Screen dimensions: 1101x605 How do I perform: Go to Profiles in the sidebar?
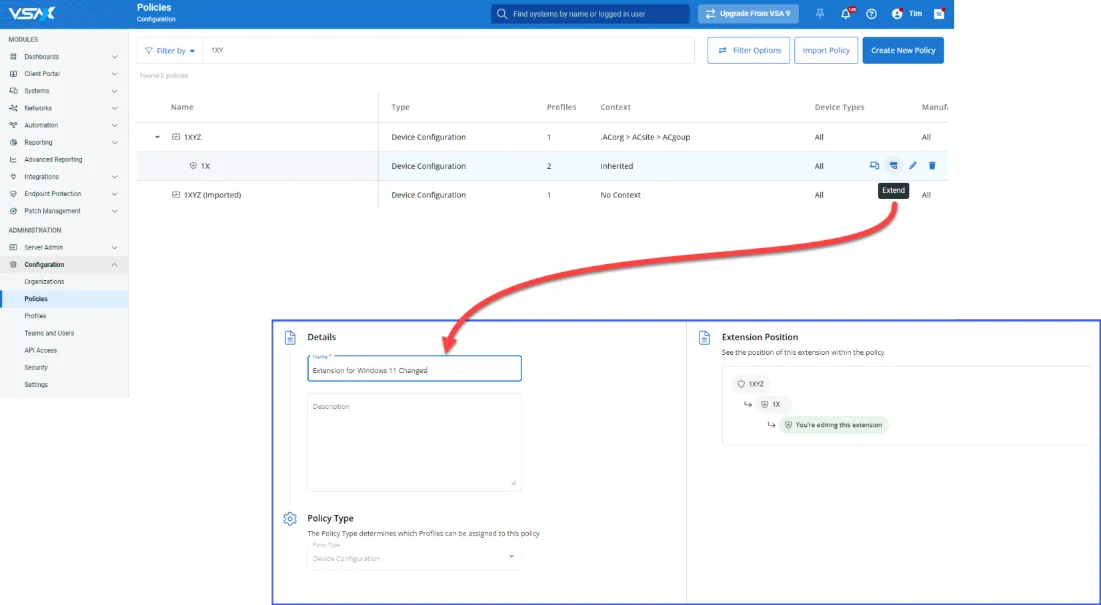pos(35,316)
